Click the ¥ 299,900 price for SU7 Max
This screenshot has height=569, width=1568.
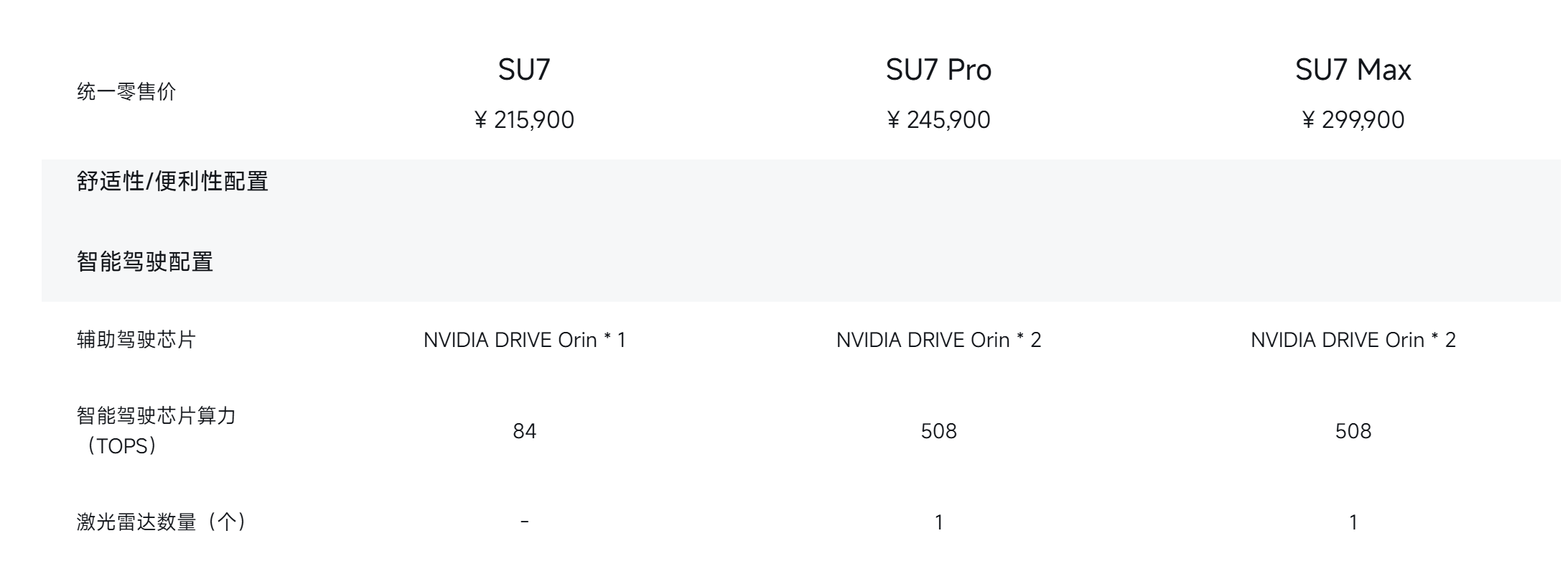coord(1353,120)
